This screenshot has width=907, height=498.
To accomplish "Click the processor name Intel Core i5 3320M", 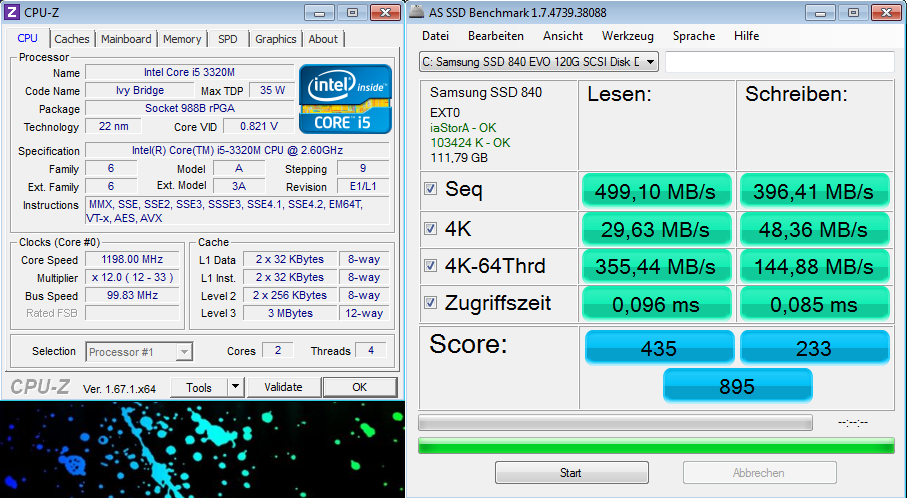I will tap(190, 72).
